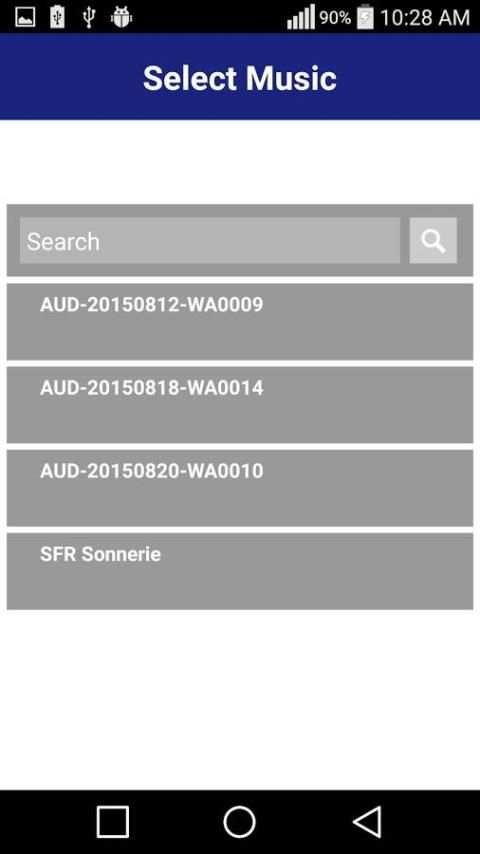The height and width of the screenshot is (854, 480).
Task: Tap the circular Home navigation button
Action: pyautogui.click(x=239, y=822)
